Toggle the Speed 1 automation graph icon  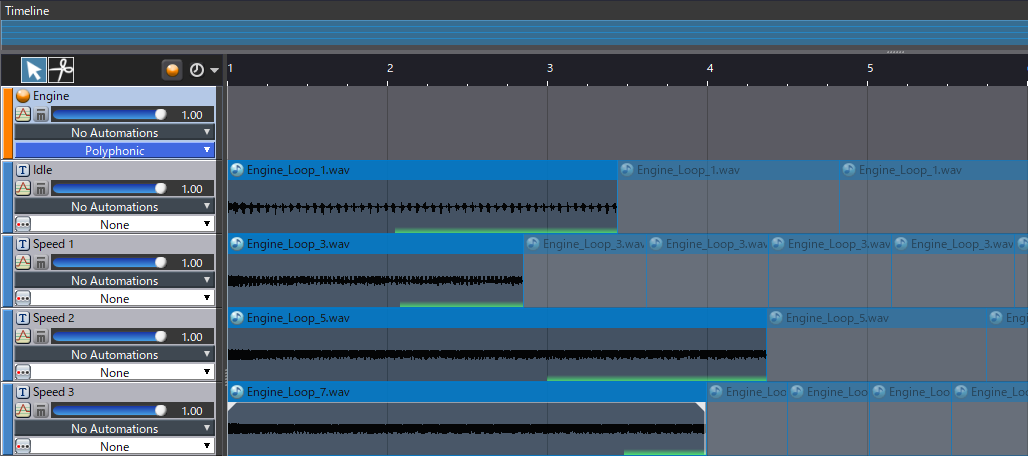(23, 263)
